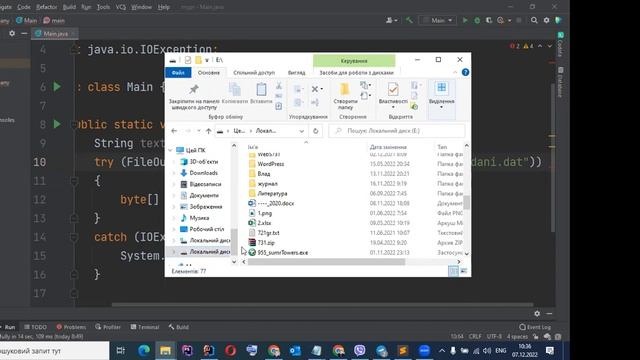Refresh the Explorer folder view

point(316,131)
